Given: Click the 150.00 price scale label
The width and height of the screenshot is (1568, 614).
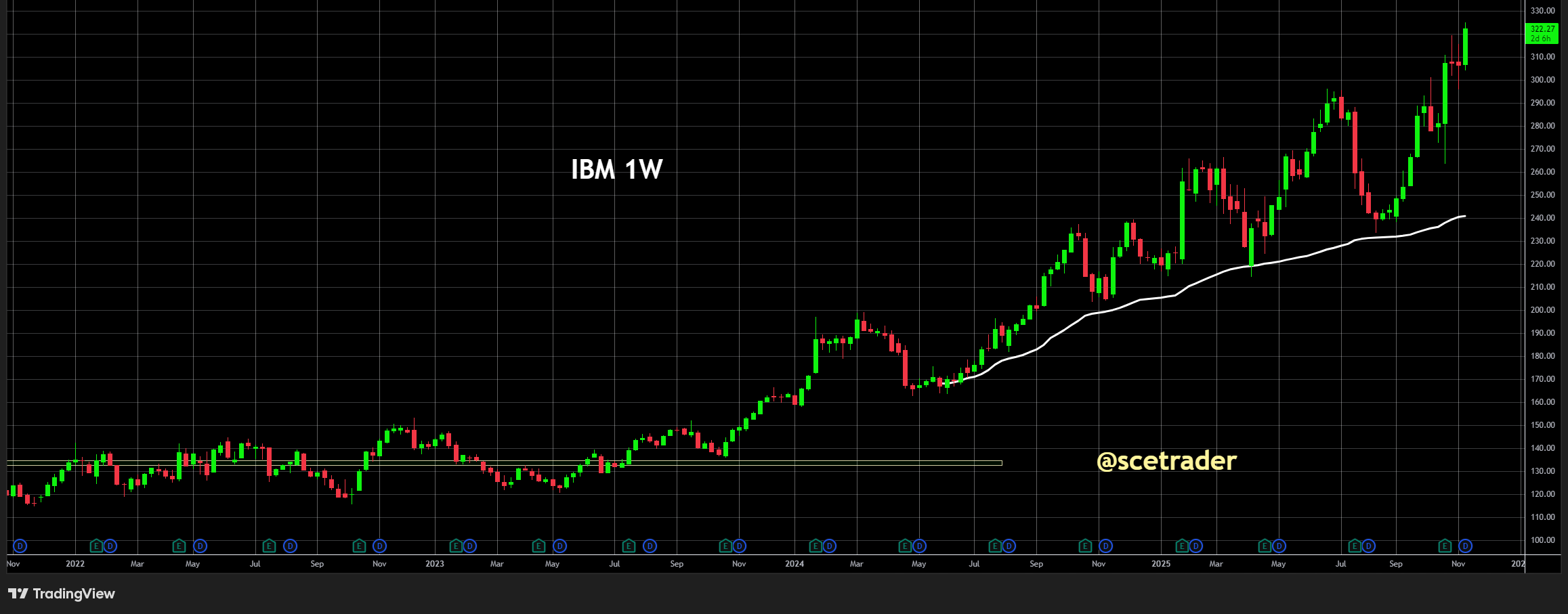Looking at the screenshot, I should [1543, 425].
